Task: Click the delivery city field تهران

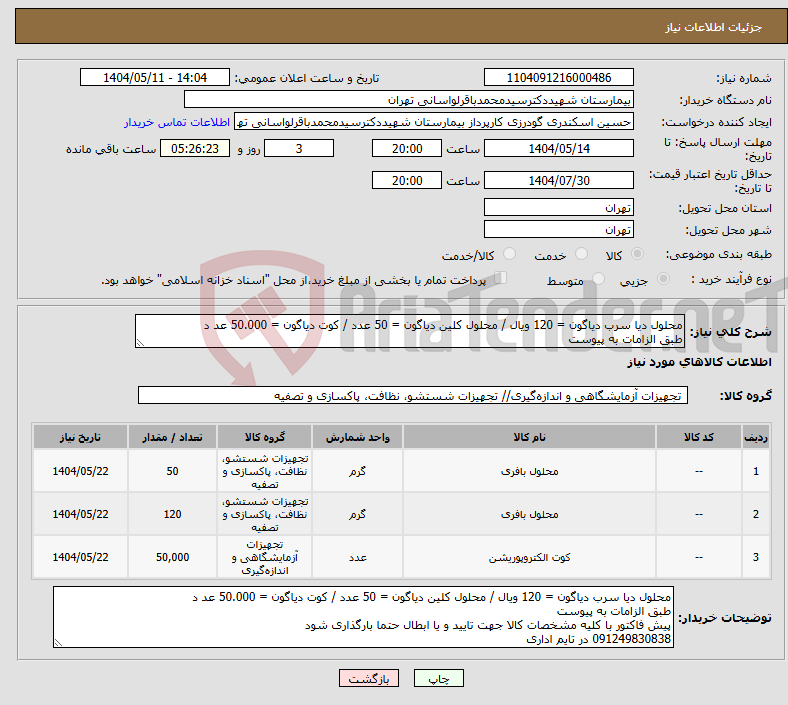Action: click(x=558, y=230)
